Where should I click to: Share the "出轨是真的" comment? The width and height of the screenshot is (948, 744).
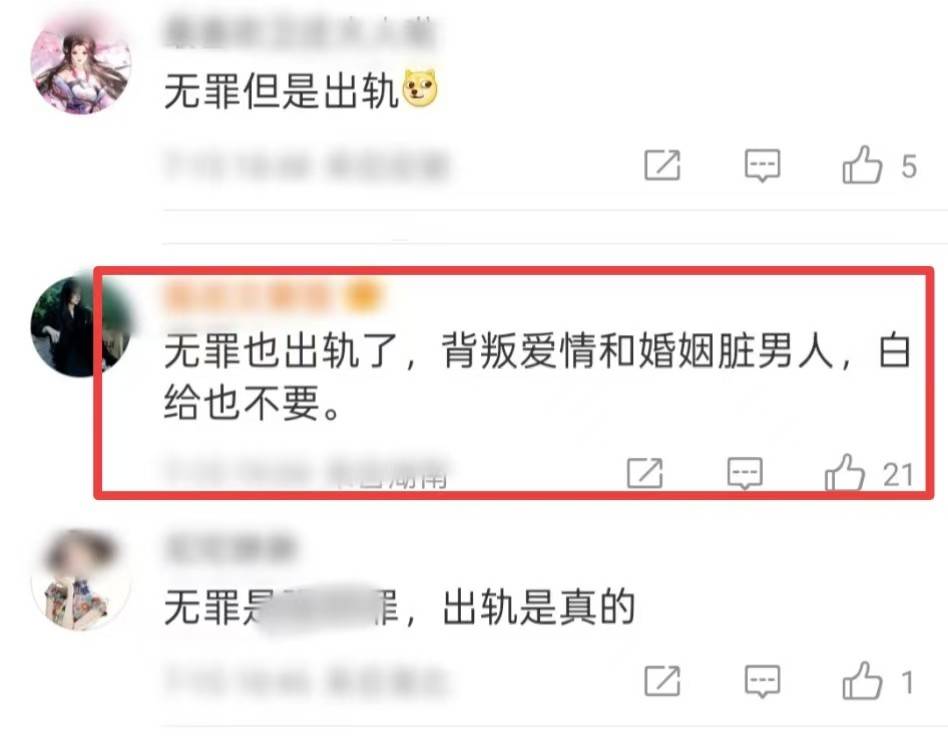click(x=662, y=681)
